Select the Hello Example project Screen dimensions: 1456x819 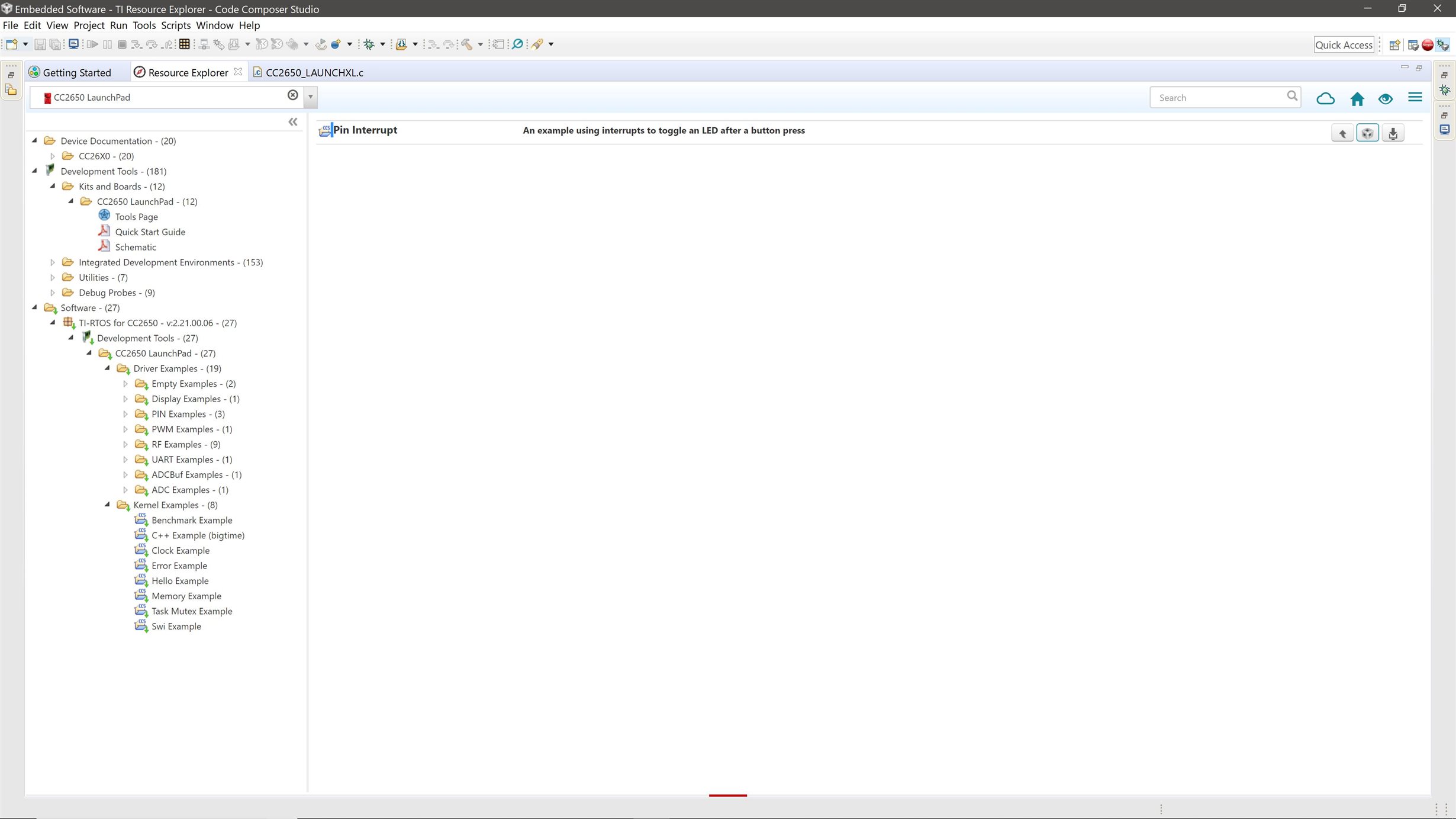179,581
